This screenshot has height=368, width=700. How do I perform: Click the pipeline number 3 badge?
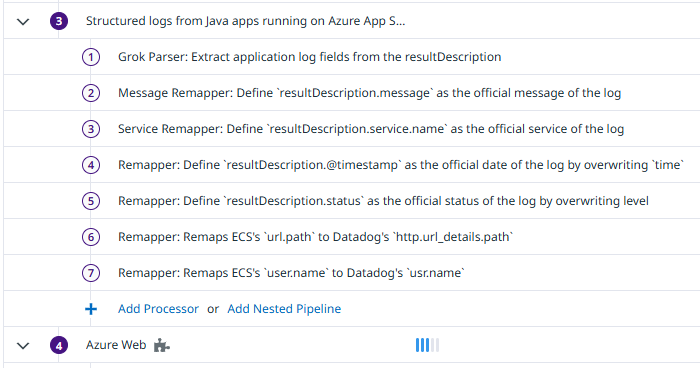[59, 21]
